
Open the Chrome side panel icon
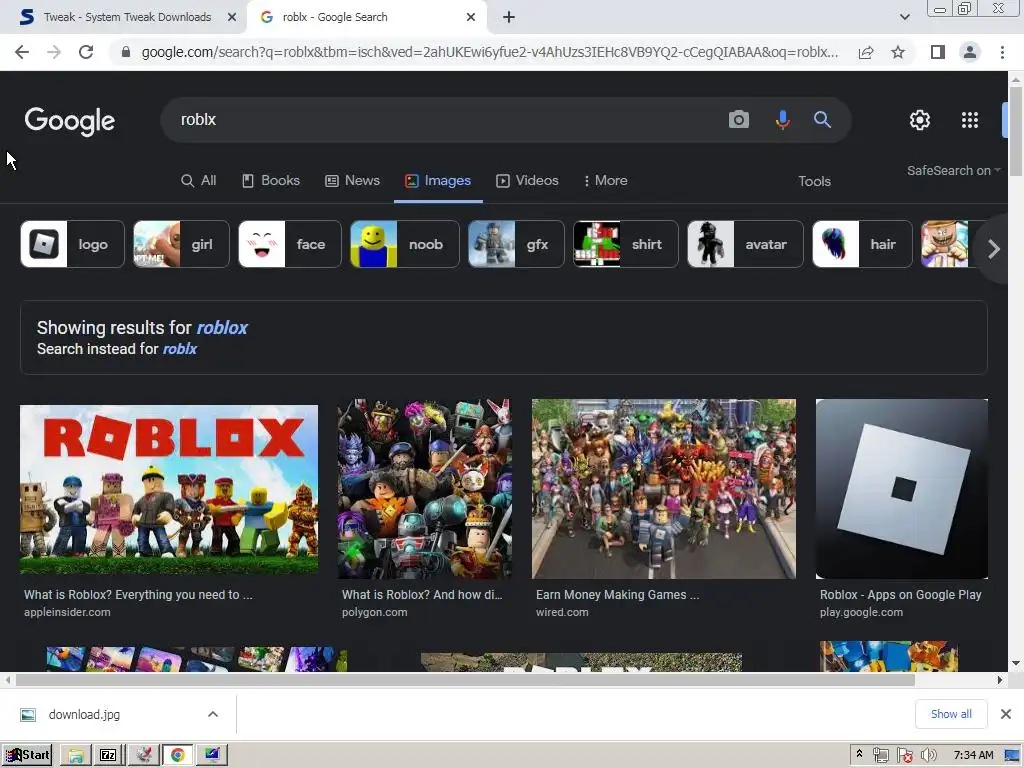(938, 52)
